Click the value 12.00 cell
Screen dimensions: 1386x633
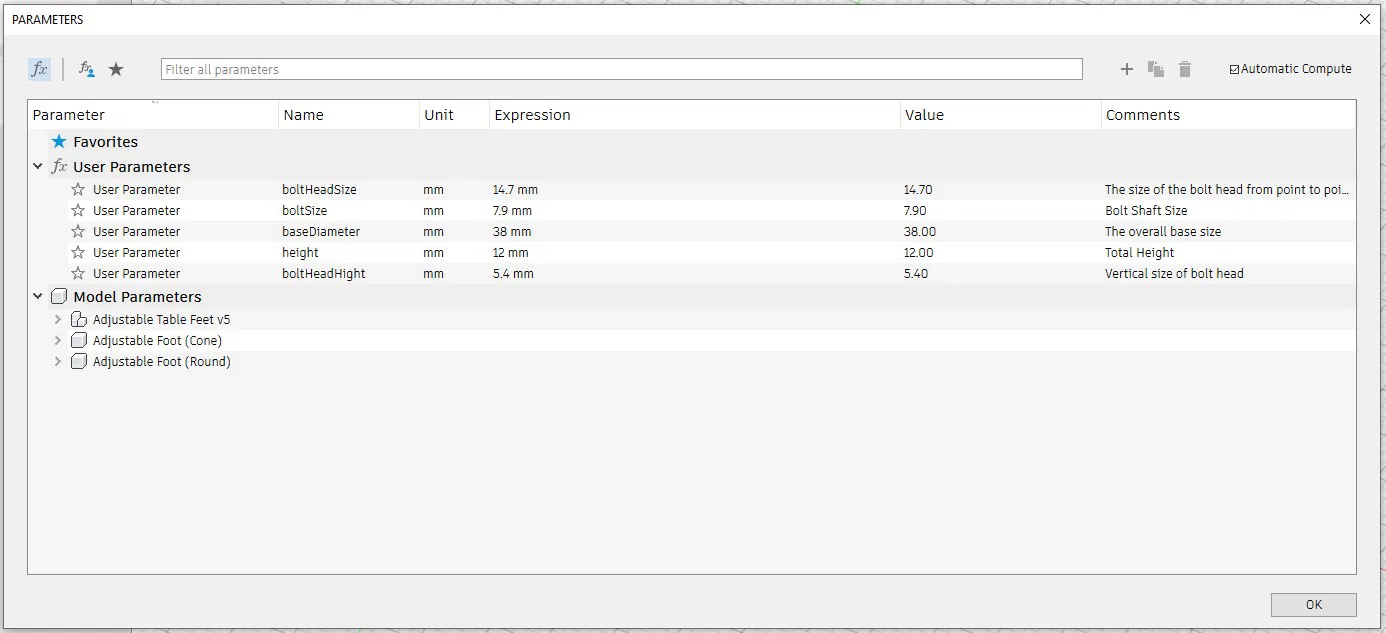click(x=918, y=252)
